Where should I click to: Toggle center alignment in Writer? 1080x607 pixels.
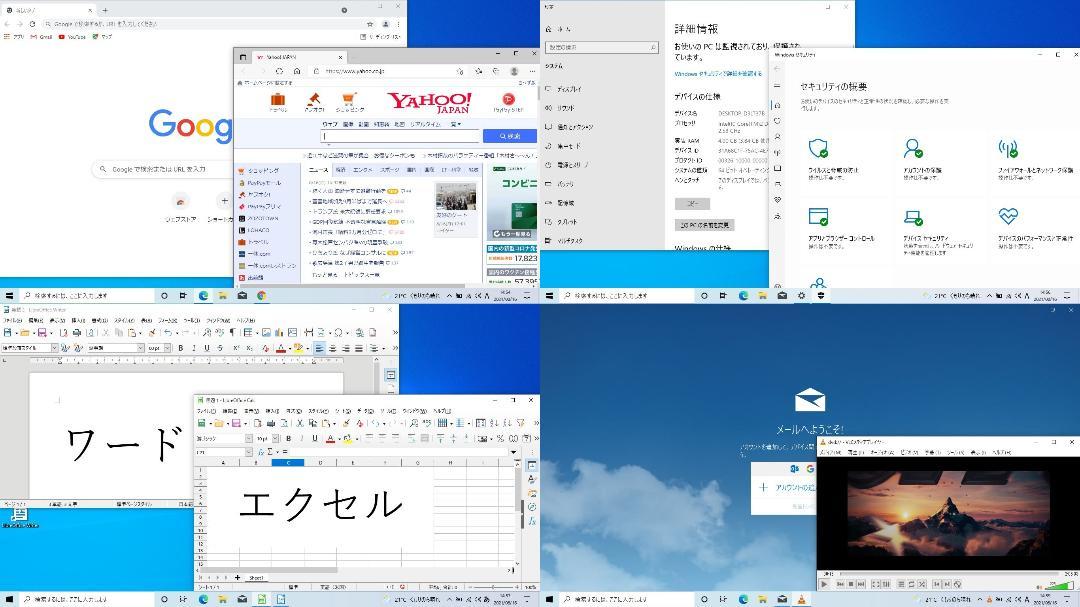click(x=332, y=349)
